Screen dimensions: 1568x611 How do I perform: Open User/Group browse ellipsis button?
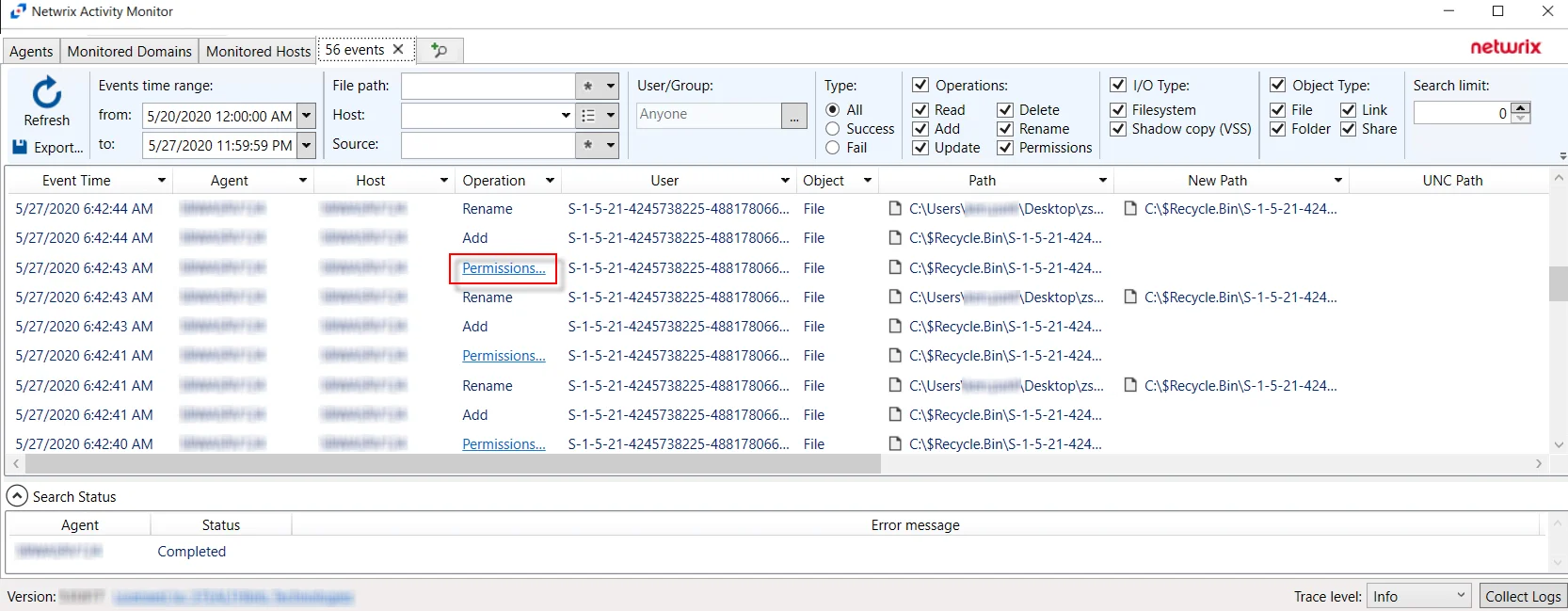(x=794, y=116)
